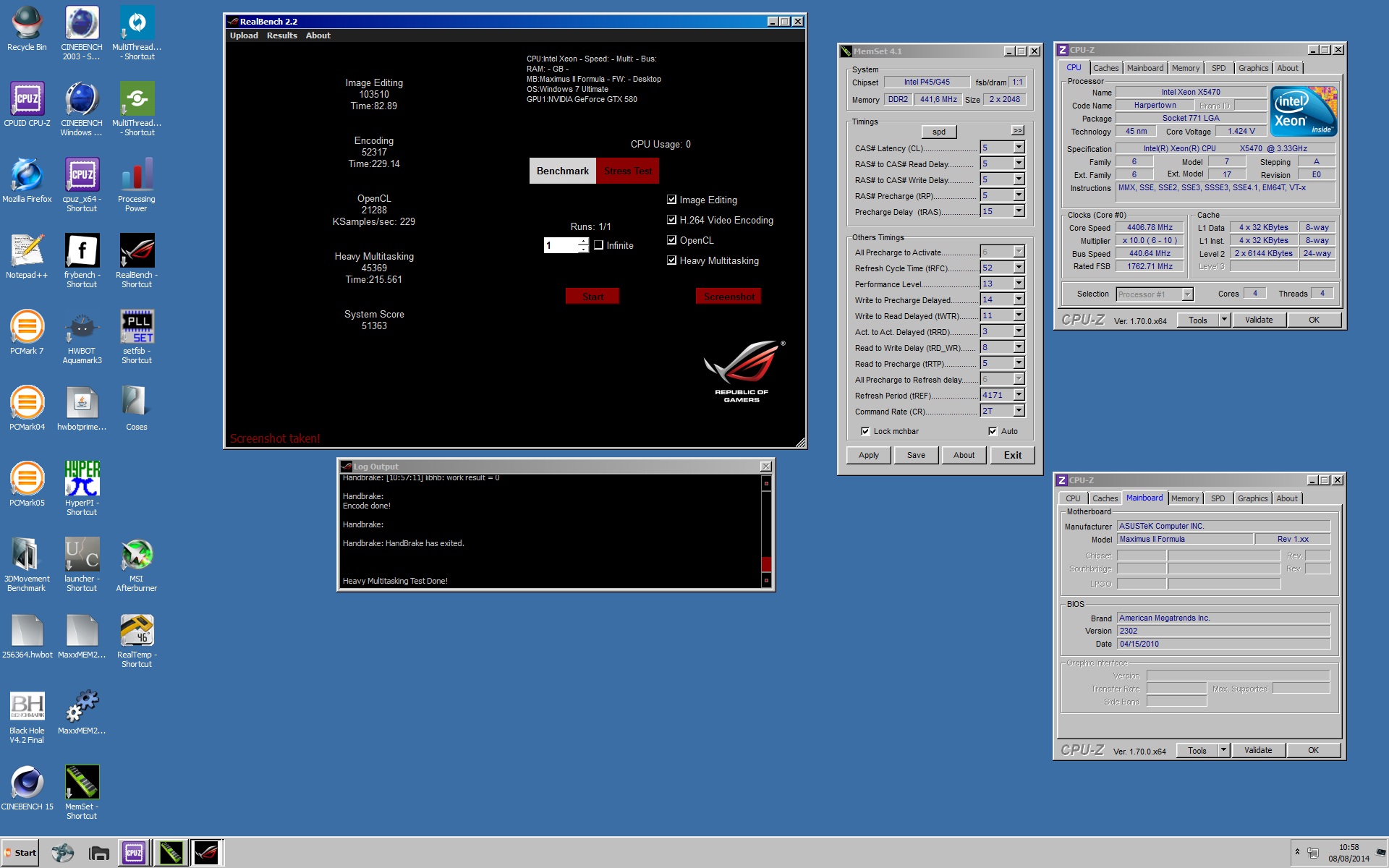Image resolution: width=1389 pixels, height=868 pixels.
Task: Expand RAS# to CAS# Read Delay dropdown
Action: pyautogui.click(x=1019, y=163)
